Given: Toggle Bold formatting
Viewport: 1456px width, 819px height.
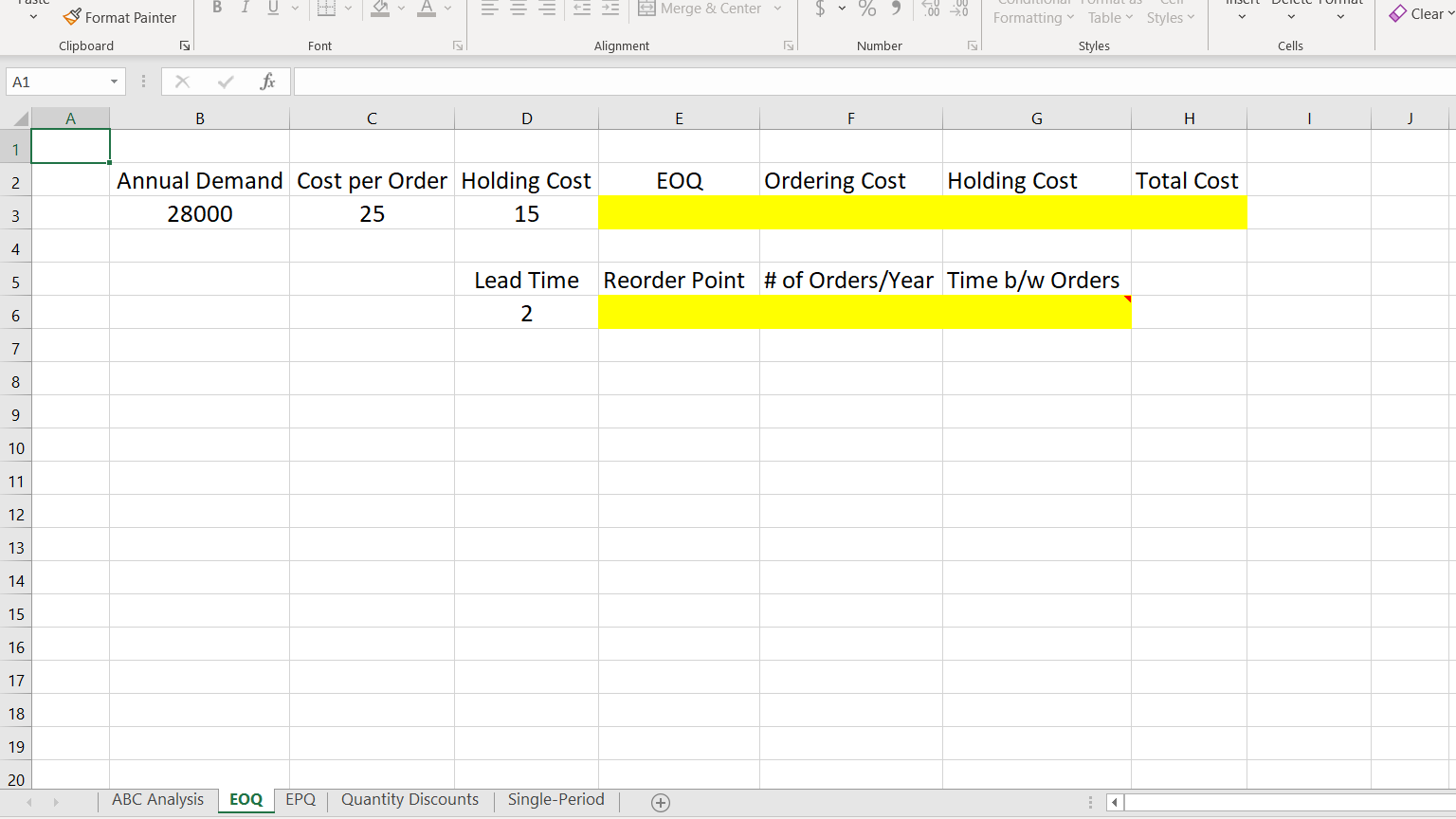Looking at the screenshot, I should tap(217, 7).
